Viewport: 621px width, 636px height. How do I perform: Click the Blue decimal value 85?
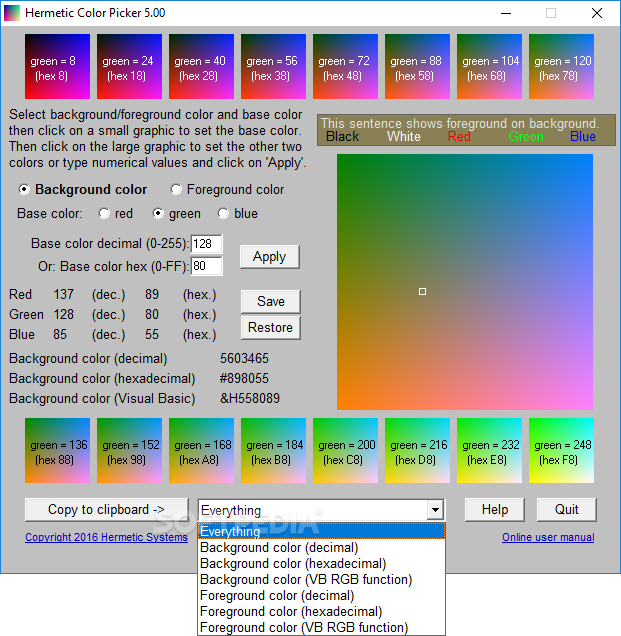point(60,334)
